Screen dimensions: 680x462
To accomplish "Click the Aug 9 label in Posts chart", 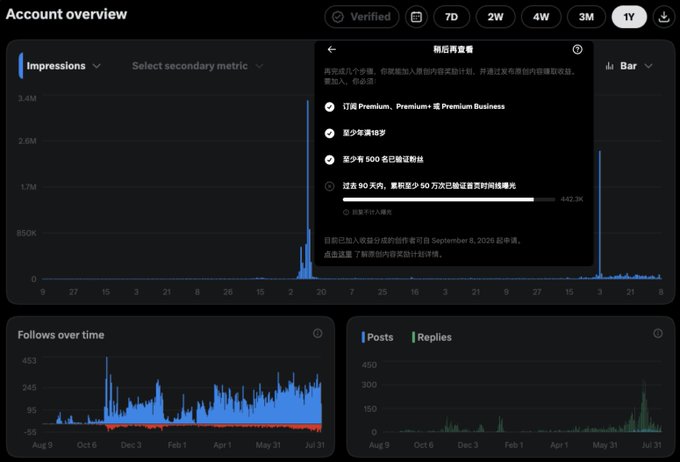I will 379,445.
